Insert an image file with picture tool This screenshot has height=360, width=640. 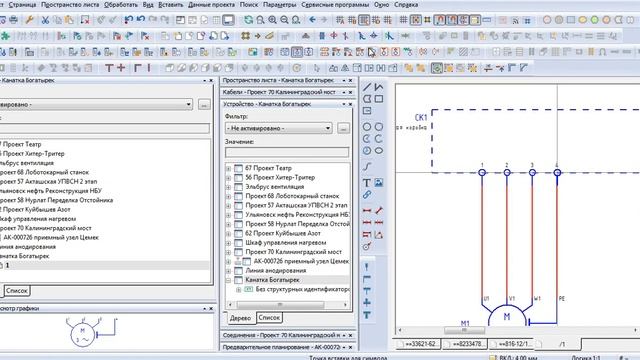pos(379,183)
